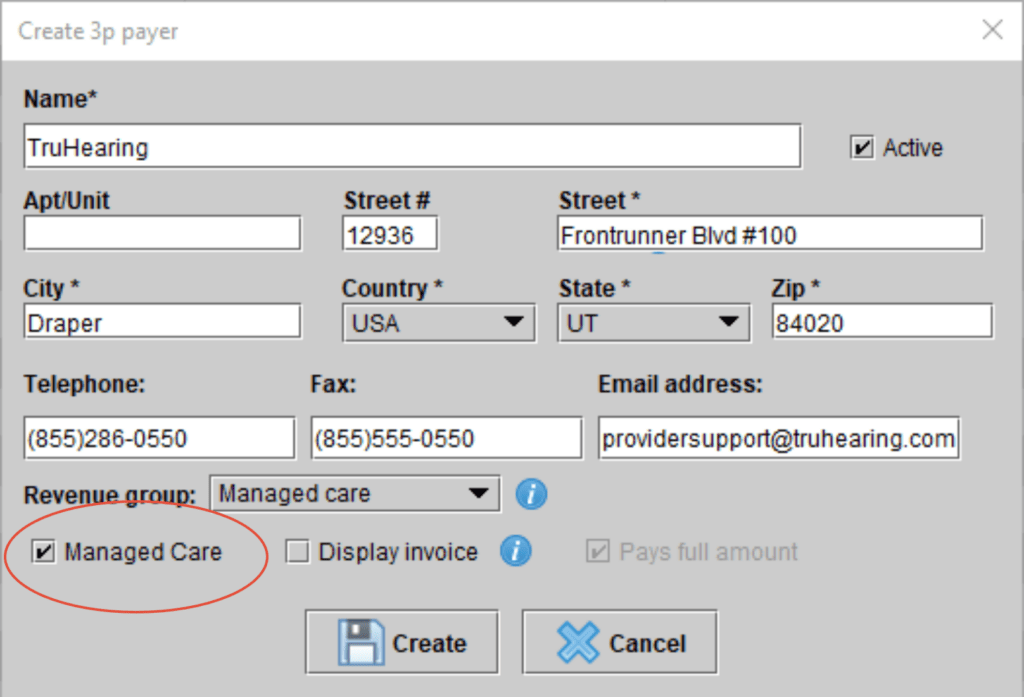This screenshot has width=1024, height=697.
Task: Click the Street field with Frontrunner Blvd
Action: tap(770, 234)
